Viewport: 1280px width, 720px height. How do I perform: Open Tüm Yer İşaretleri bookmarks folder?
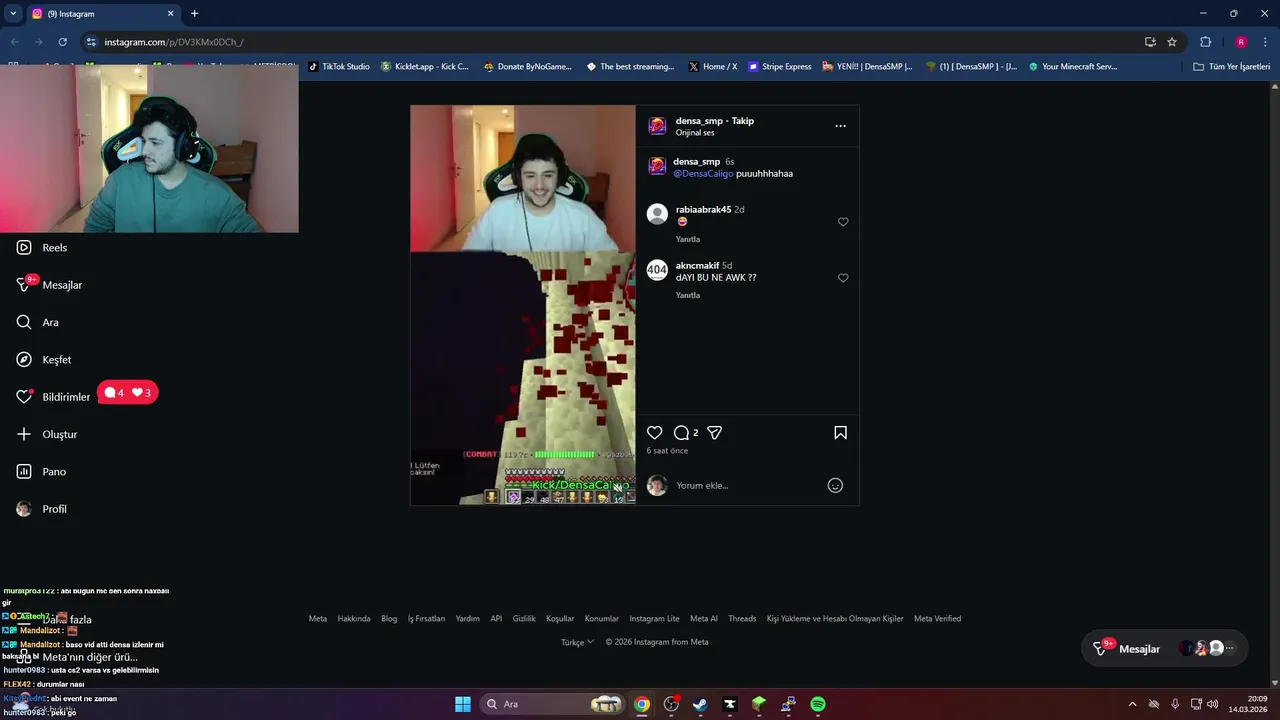coord(1231,67)
